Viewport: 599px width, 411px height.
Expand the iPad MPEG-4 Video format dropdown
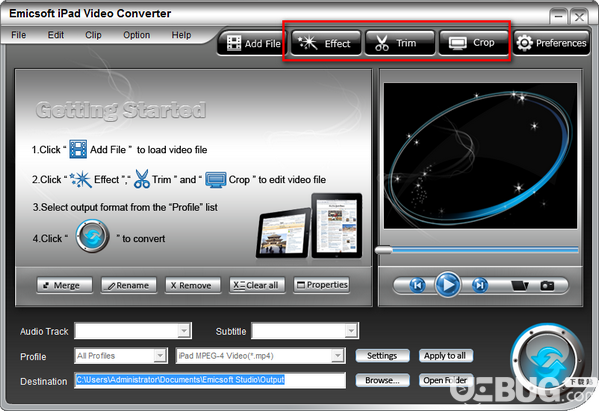coord(337,356)
